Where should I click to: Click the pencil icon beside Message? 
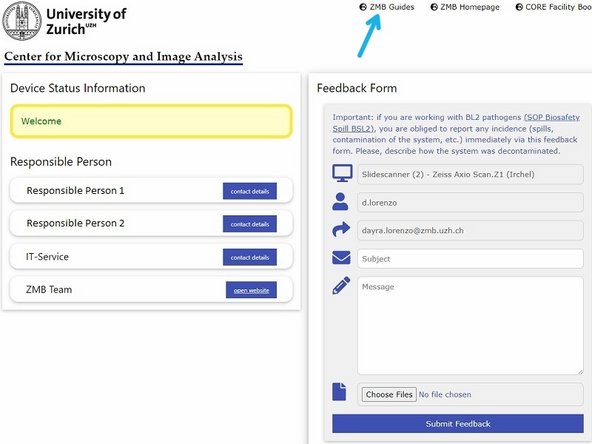pos(341,285)
